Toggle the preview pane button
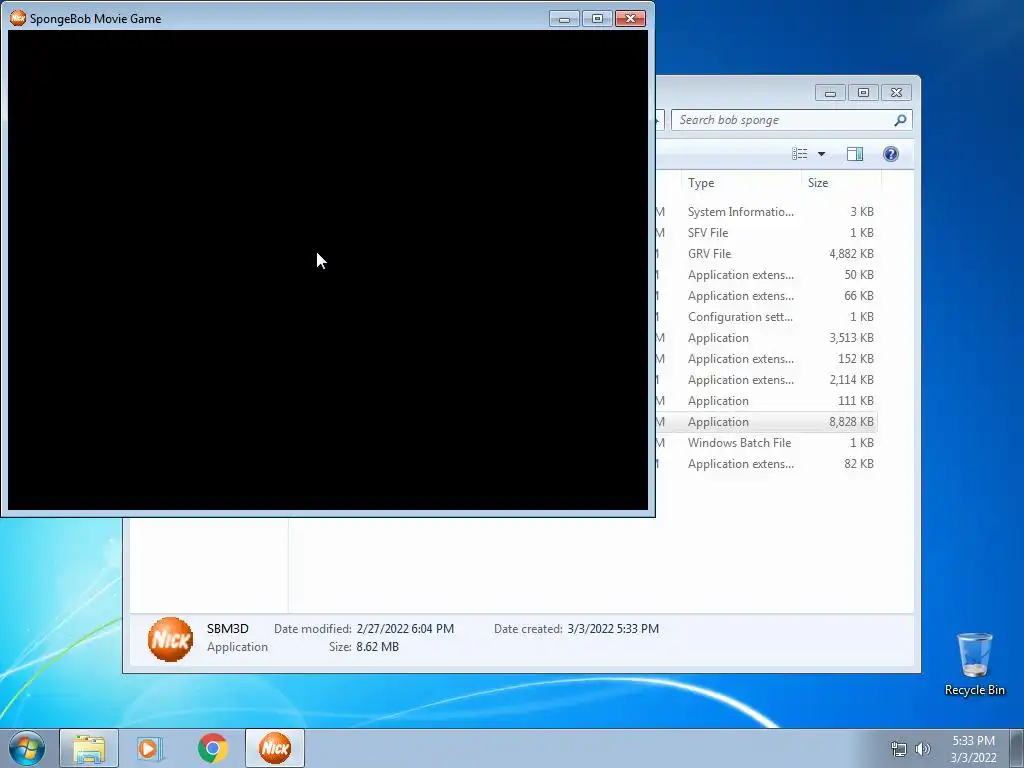This screenshot has width=1024, height=768. (855, 154)
